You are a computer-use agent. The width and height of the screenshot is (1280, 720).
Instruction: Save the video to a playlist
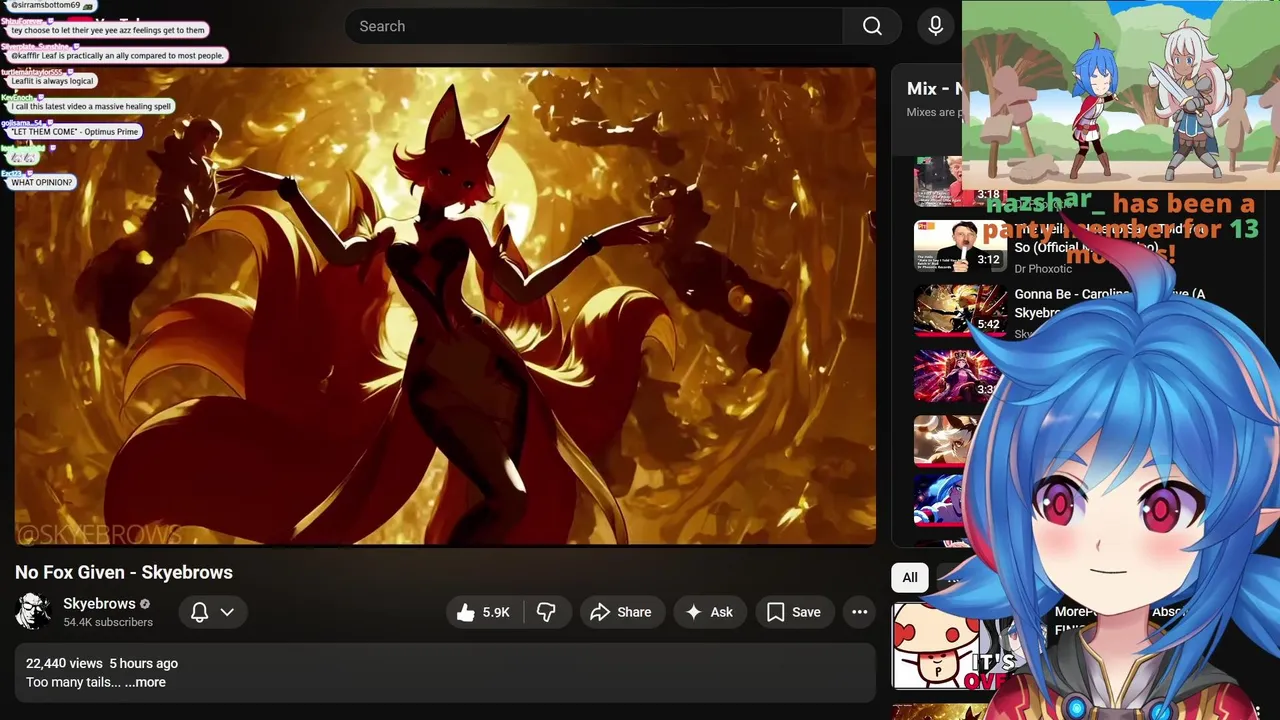794,612
